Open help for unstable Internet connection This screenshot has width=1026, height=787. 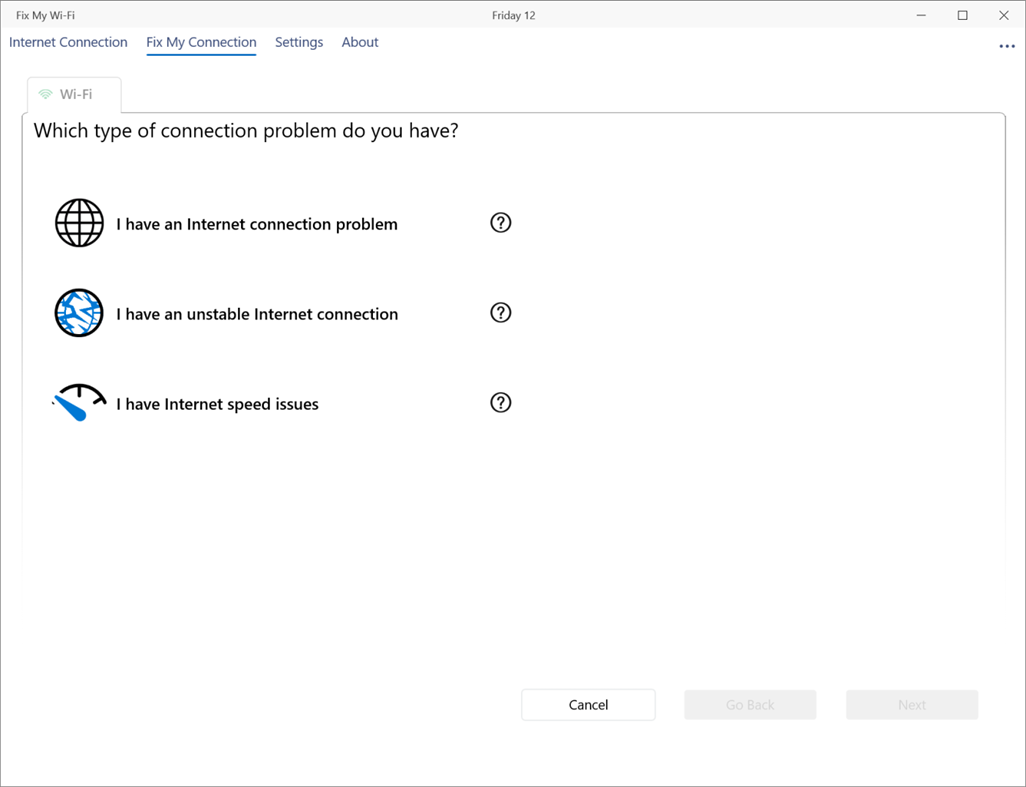501,313
